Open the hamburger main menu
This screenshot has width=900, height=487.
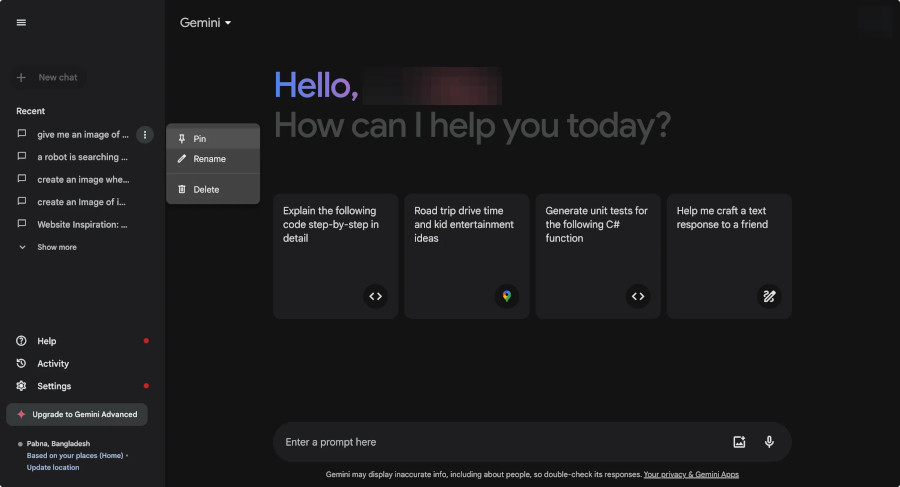21,22
